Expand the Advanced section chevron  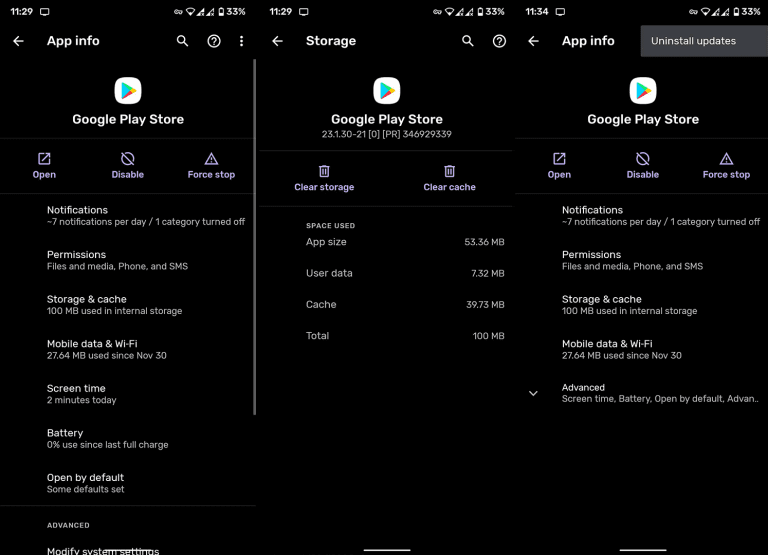[x=533, y=393]
